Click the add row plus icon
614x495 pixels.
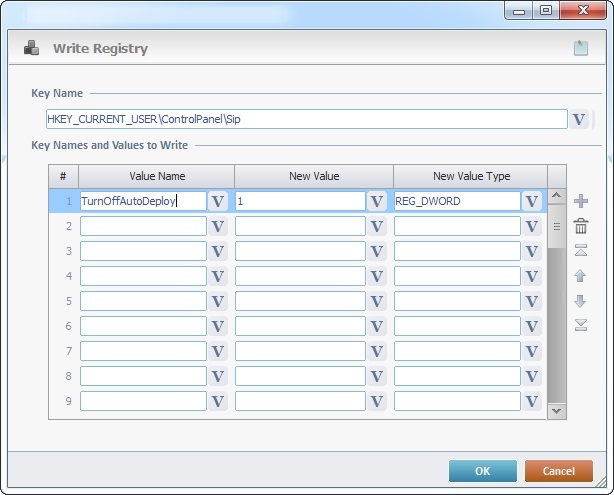tap(581, 201)
